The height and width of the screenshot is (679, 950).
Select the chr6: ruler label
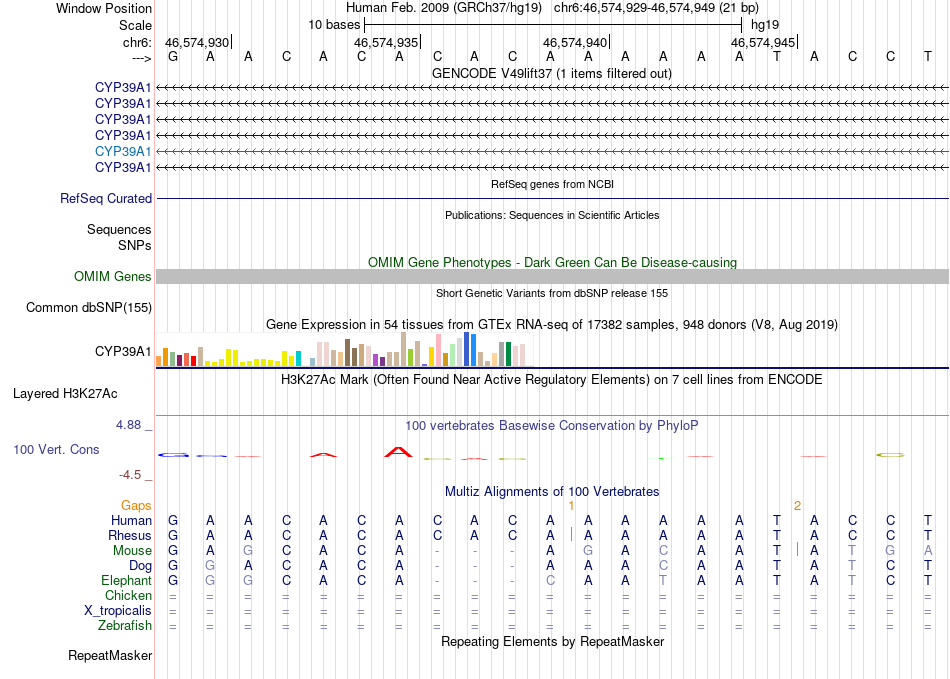137,42
